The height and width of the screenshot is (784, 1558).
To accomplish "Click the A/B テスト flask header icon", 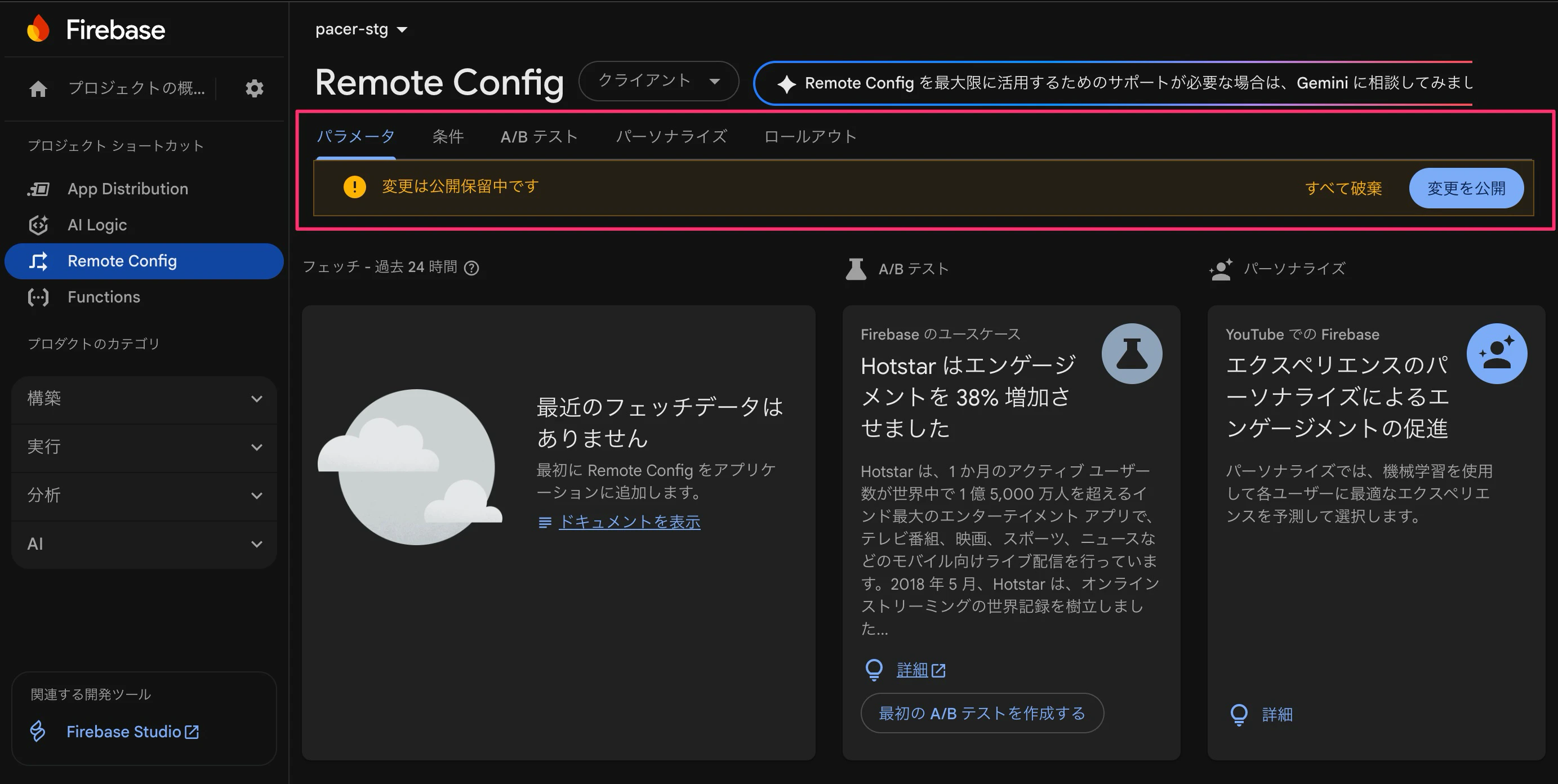I will [x=856, y=269].
